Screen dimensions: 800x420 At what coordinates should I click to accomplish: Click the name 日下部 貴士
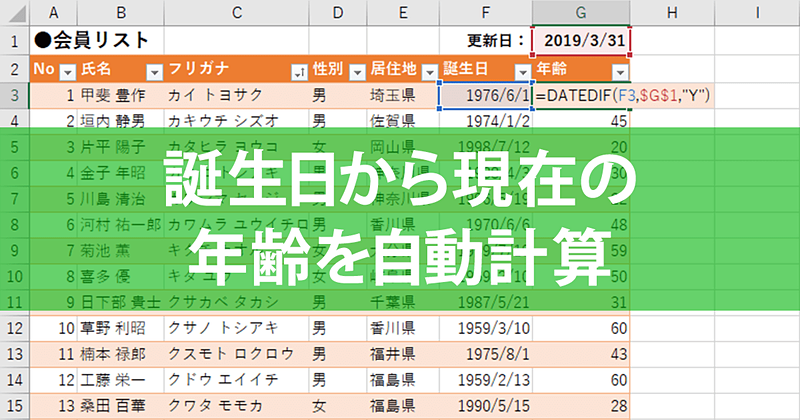click(x=121, y=302)
